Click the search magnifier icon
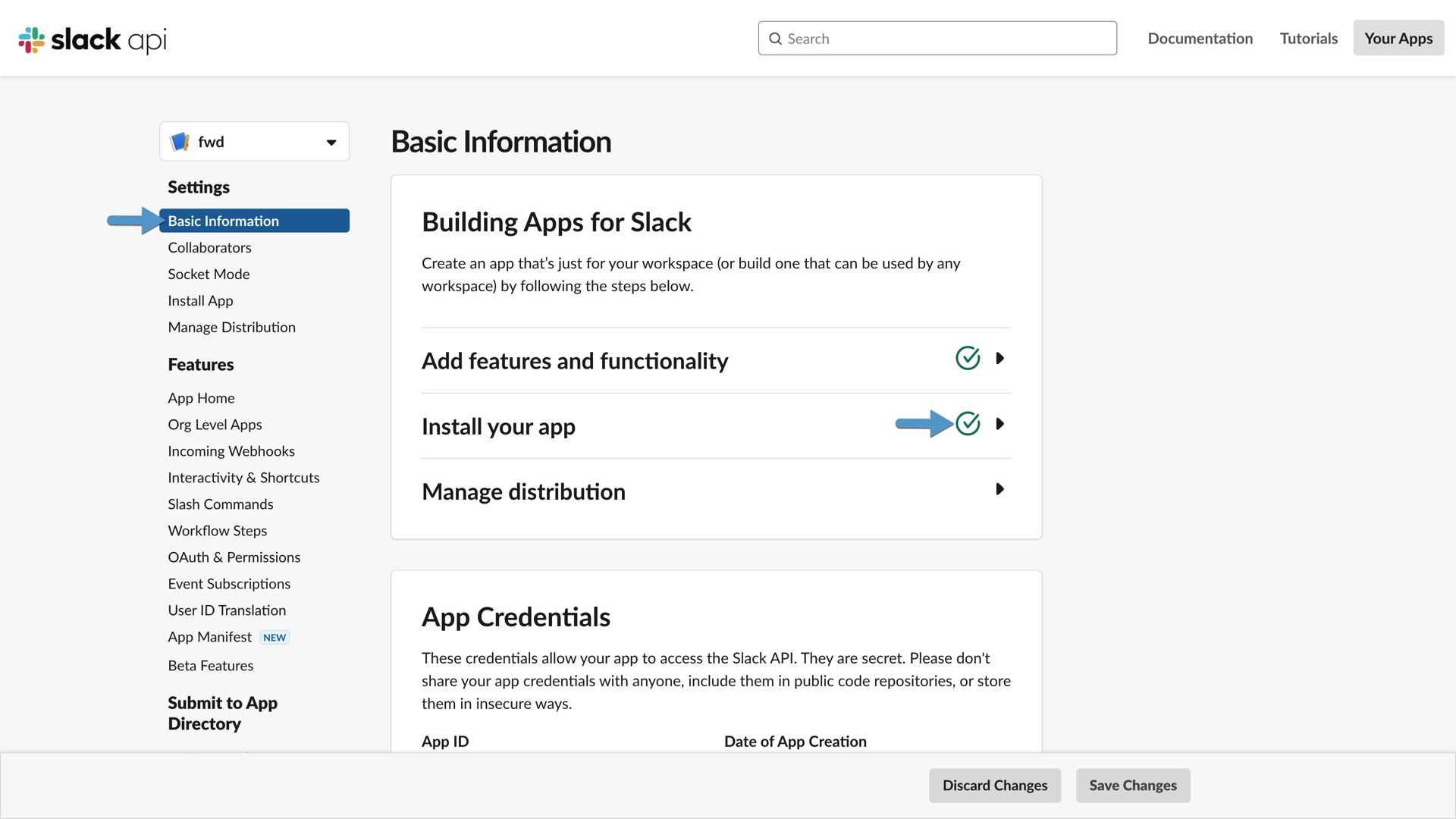Viewport: 1456px width, 819px height. (777, 38)
